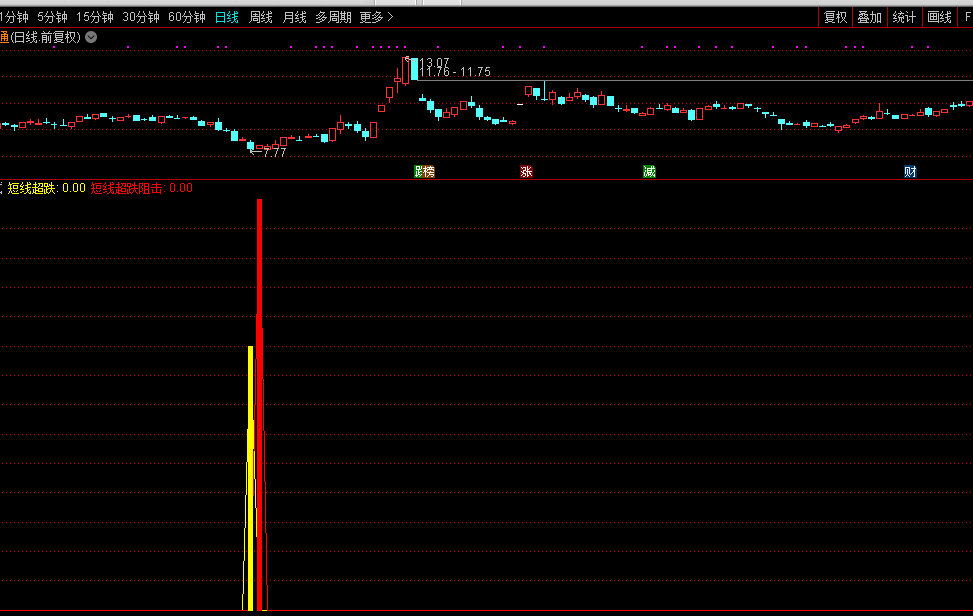The width and height of the screenshot is (973, 616).
Task: Click the 复权 button
Action: [835, 17]
